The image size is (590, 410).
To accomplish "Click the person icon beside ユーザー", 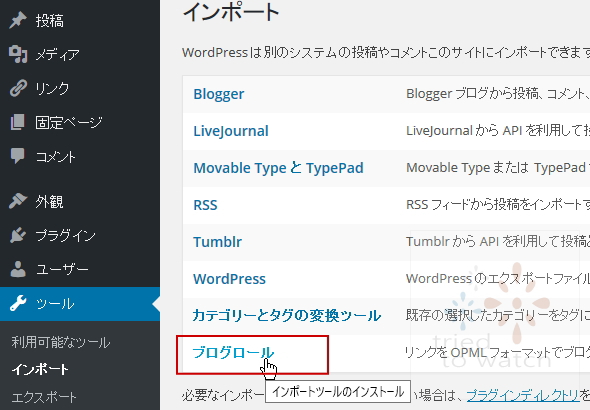I will click(x=18, y=269).
